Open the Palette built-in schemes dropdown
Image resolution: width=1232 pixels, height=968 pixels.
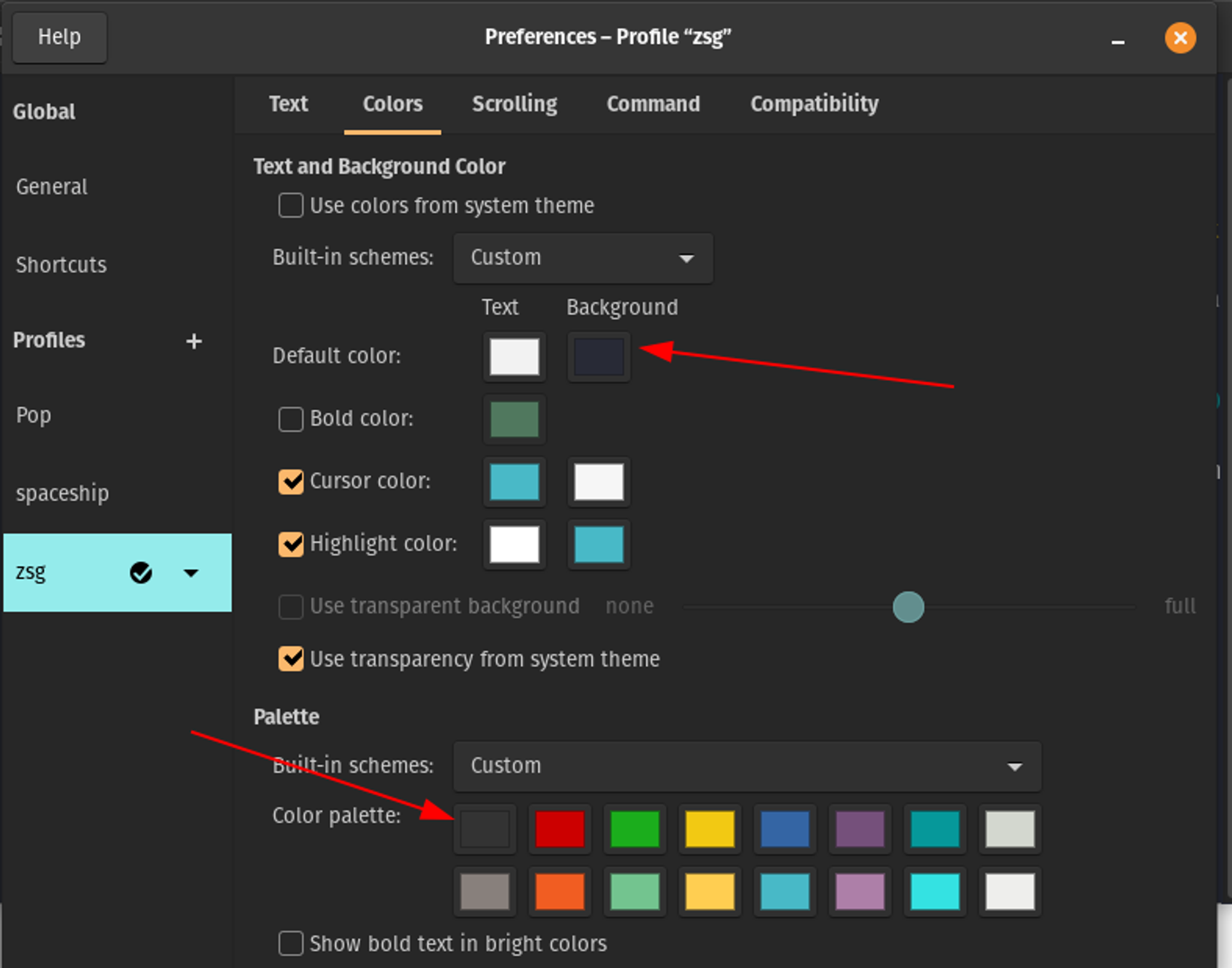(x=747, y=767)
